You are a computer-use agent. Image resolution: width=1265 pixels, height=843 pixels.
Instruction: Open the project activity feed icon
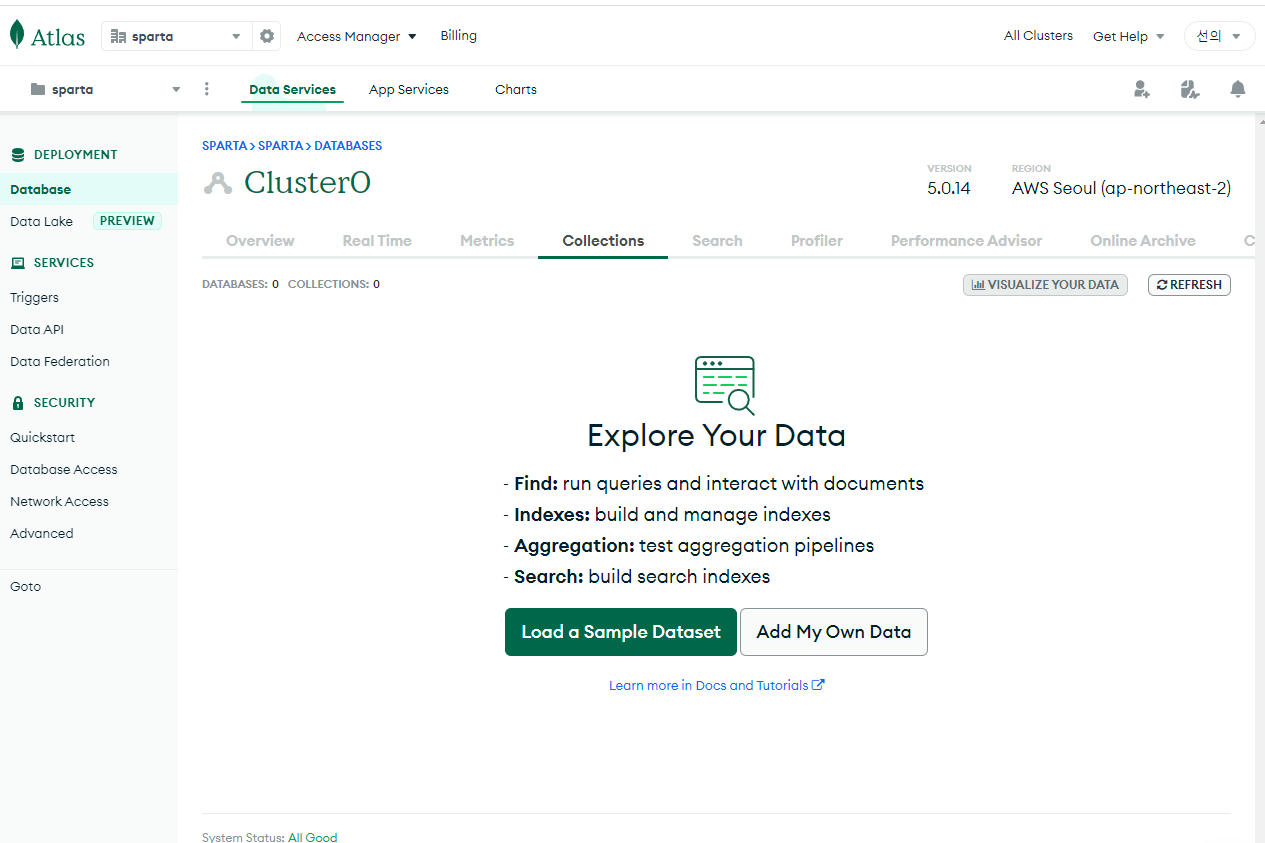tap(1189, 89)
